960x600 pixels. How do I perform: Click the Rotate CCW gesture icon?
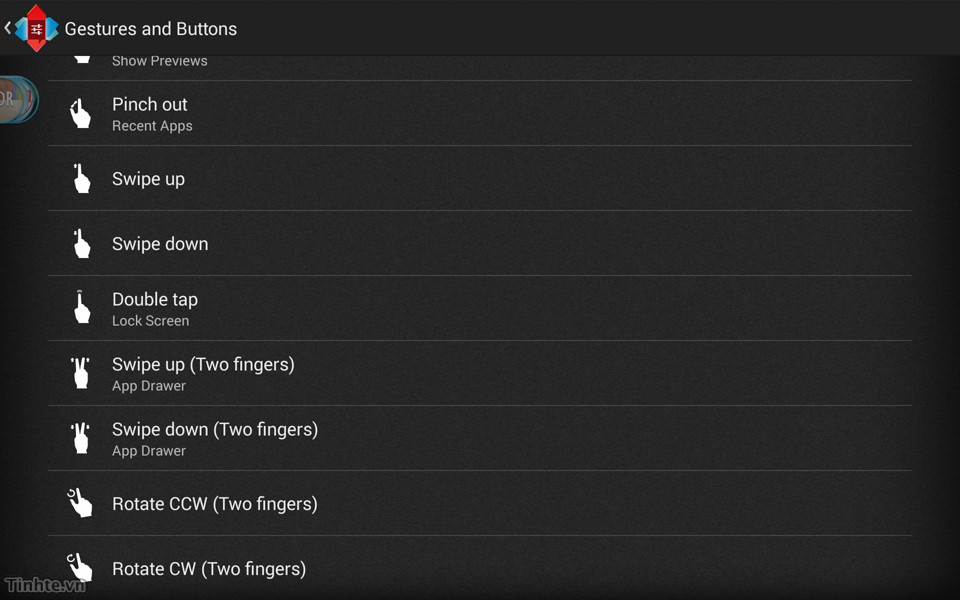[x=80, y=503]
